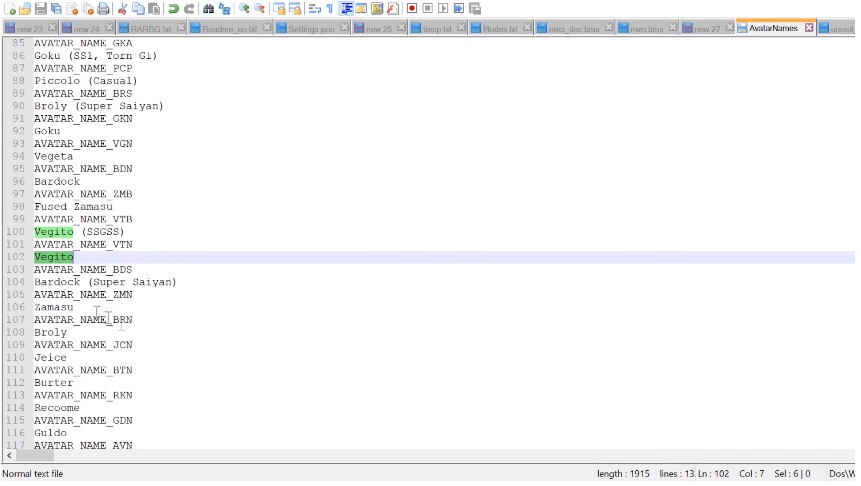Save the current recorded macro
861x486 pixels.
(x=475, y=8)
